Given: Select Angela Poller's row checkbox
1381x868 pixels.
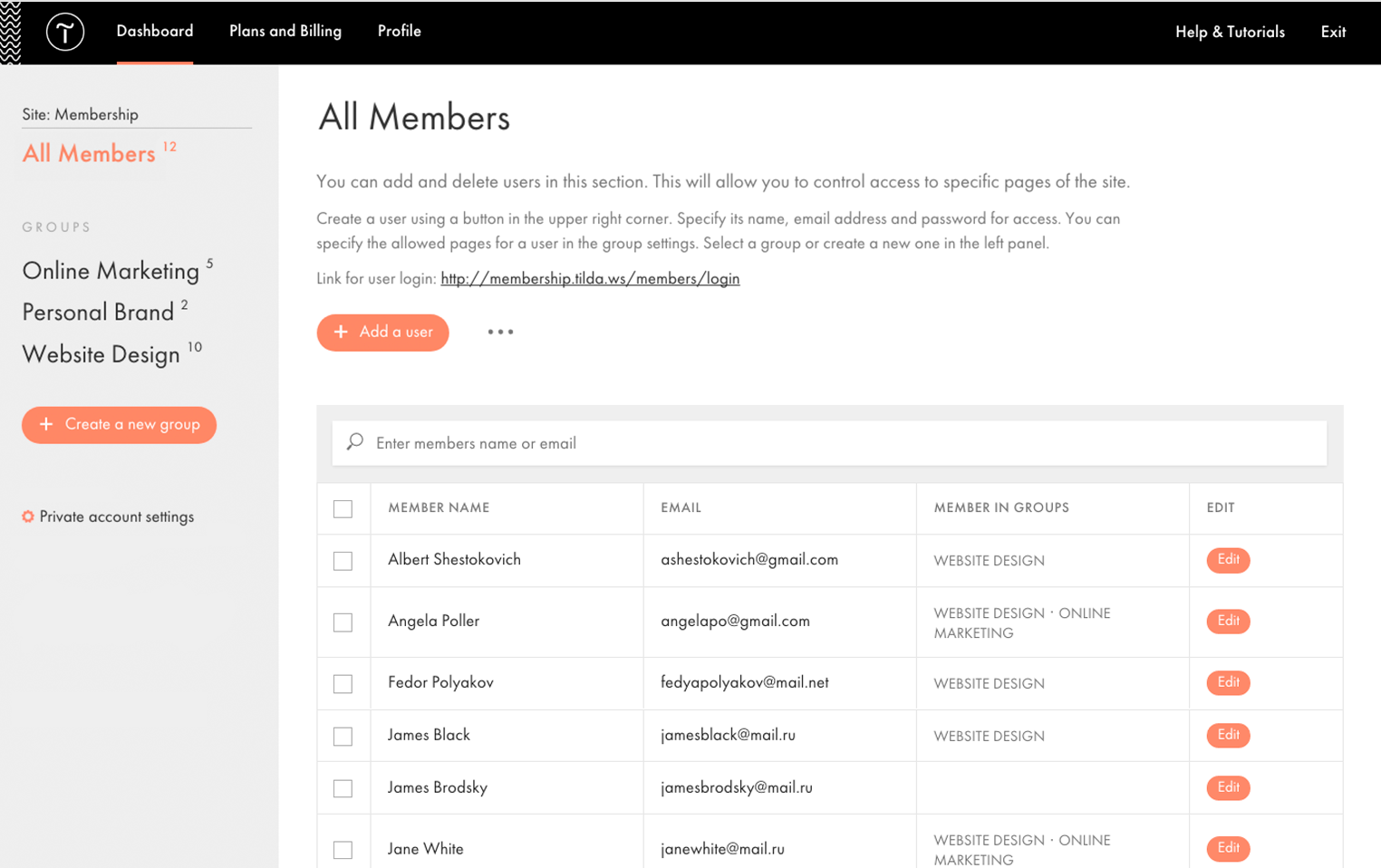Looking at the screenshot, I should click(x=343, y=622).
